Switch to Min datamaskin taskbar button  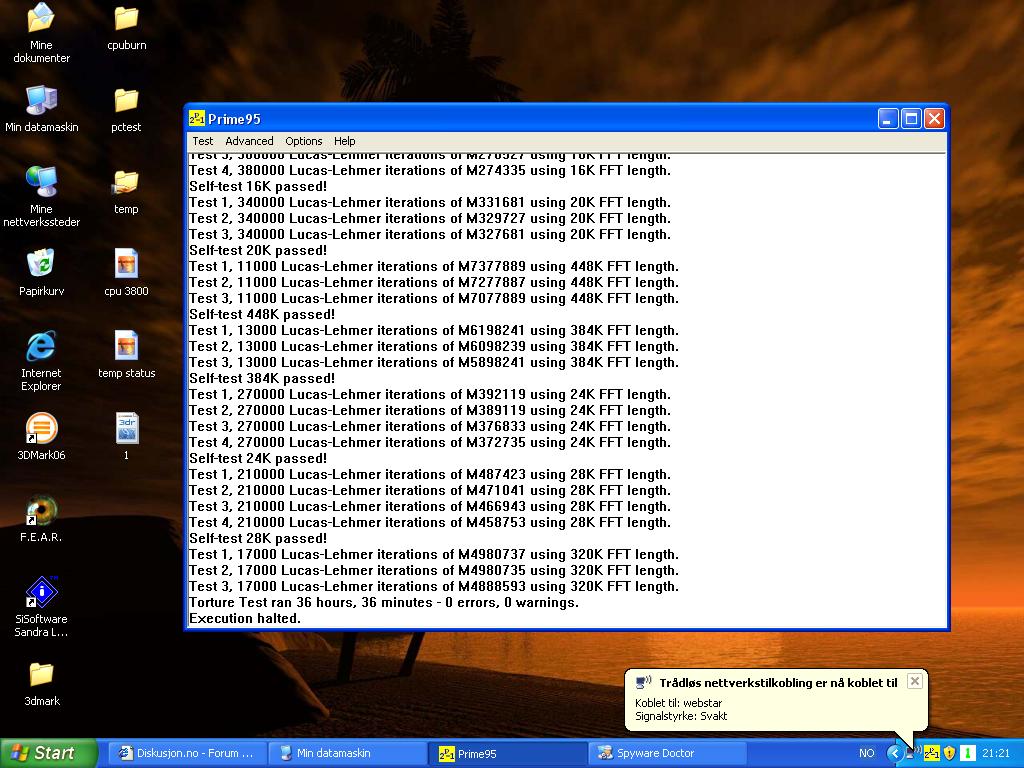[347, 753]
